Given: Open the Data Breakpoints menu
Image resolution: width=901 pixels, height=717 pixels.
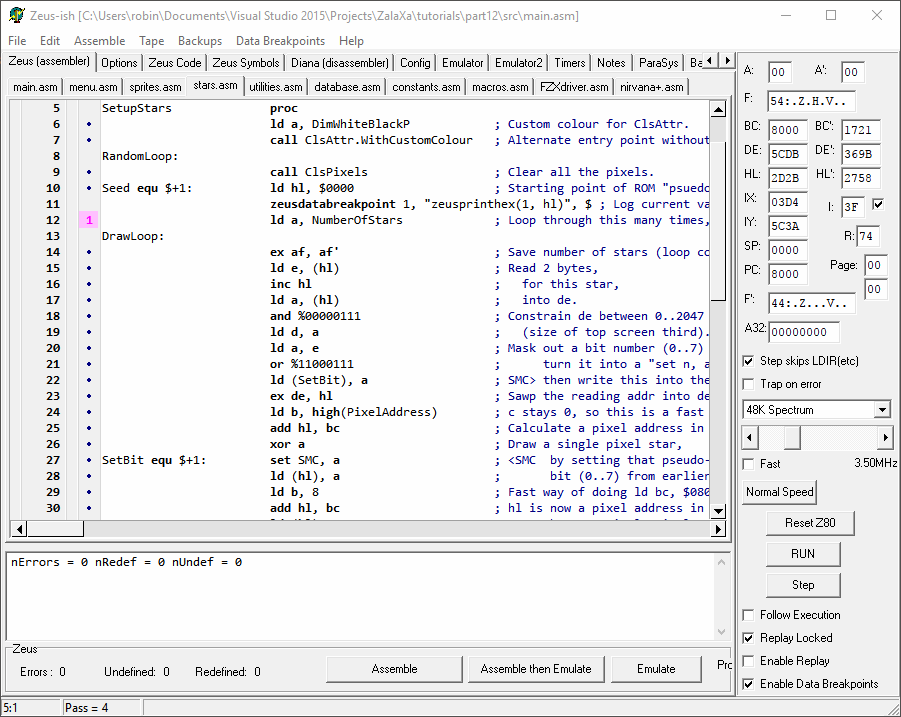Looking at the screenshot, I should point(280,41).
